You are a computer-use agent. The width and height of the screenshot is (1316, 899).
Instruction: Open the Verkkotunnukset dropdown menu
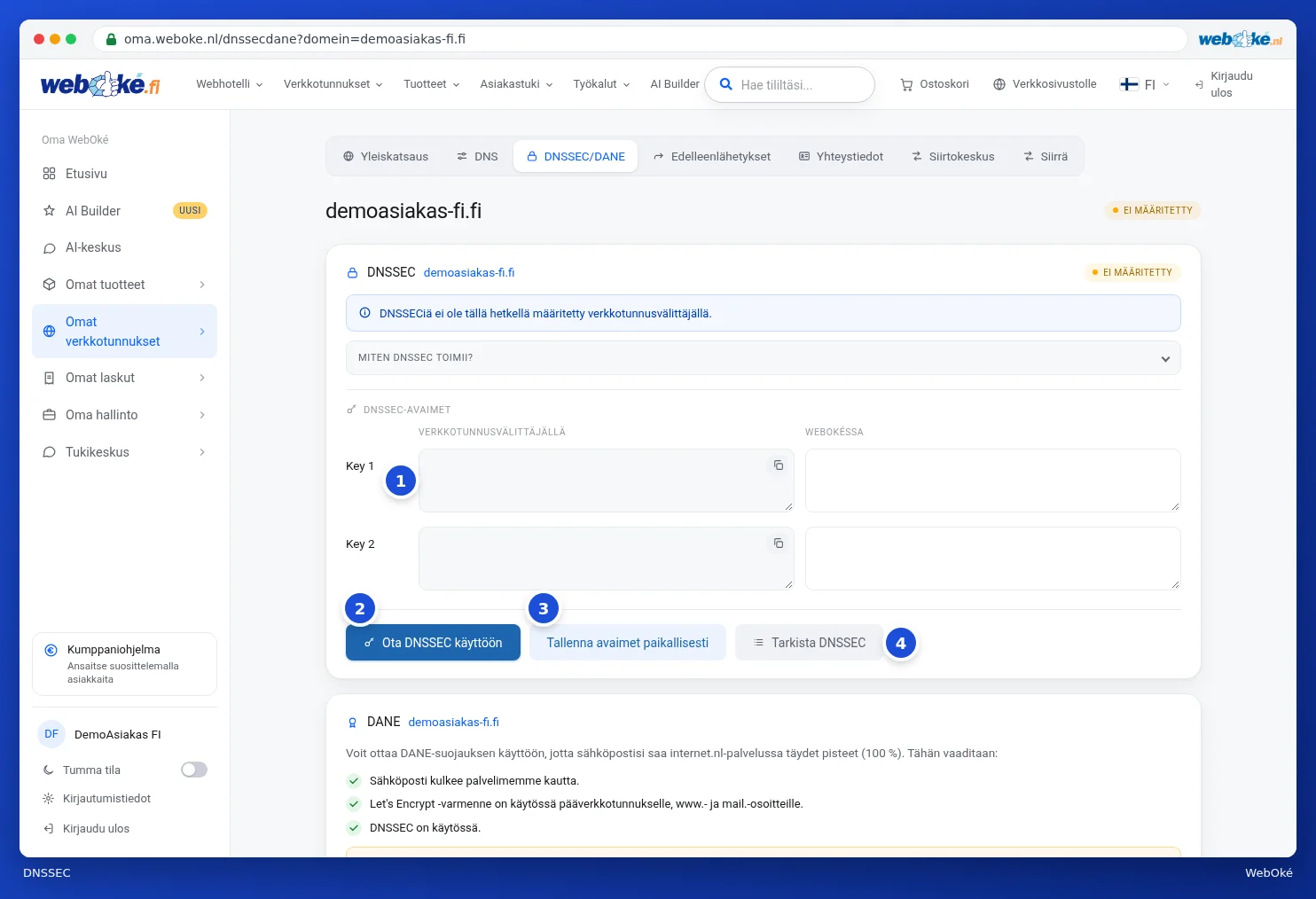click(x=333, y=84)
